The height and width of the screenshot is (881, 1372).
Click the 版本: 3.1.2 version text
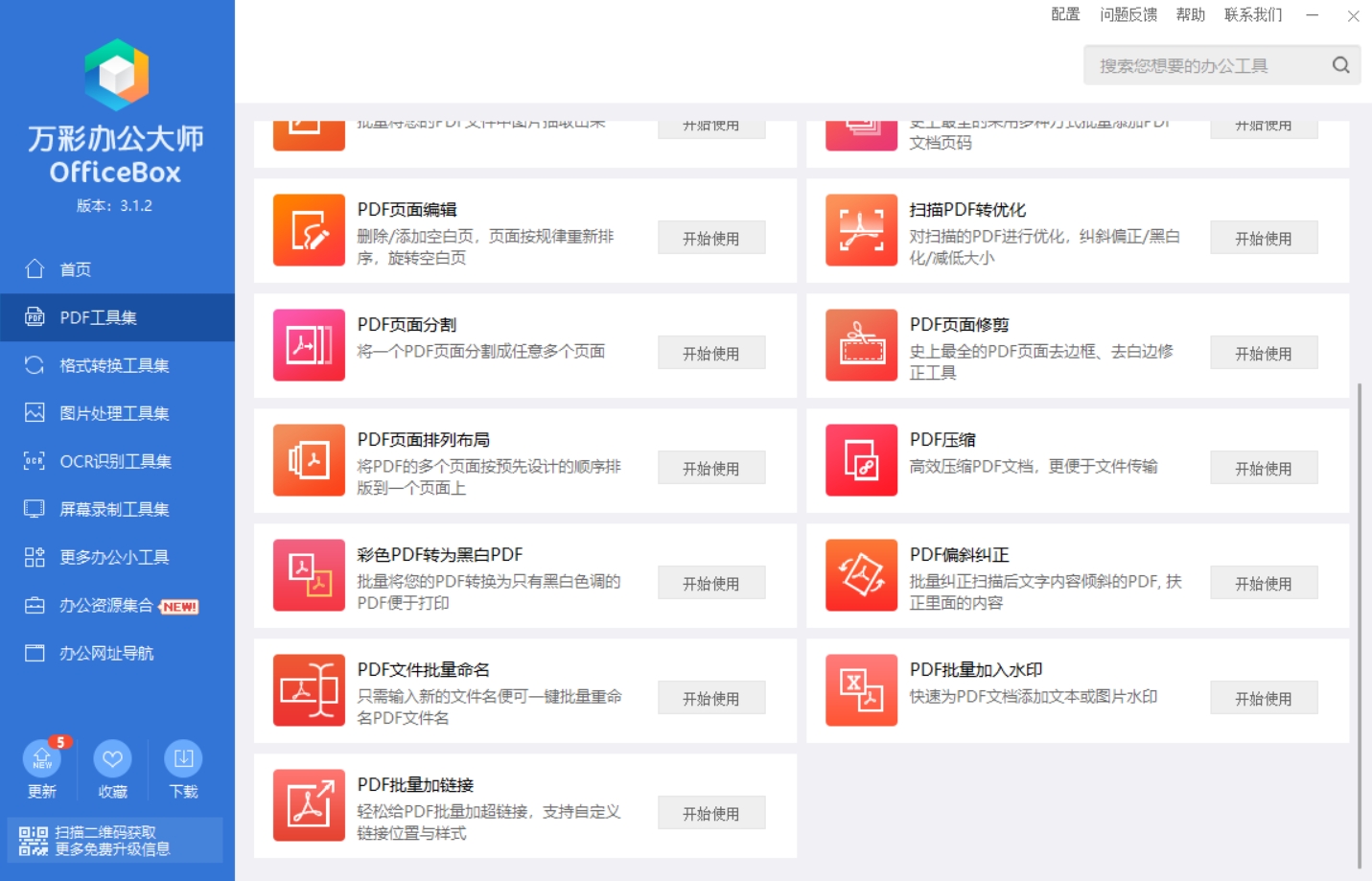click(x=114, y=206)
